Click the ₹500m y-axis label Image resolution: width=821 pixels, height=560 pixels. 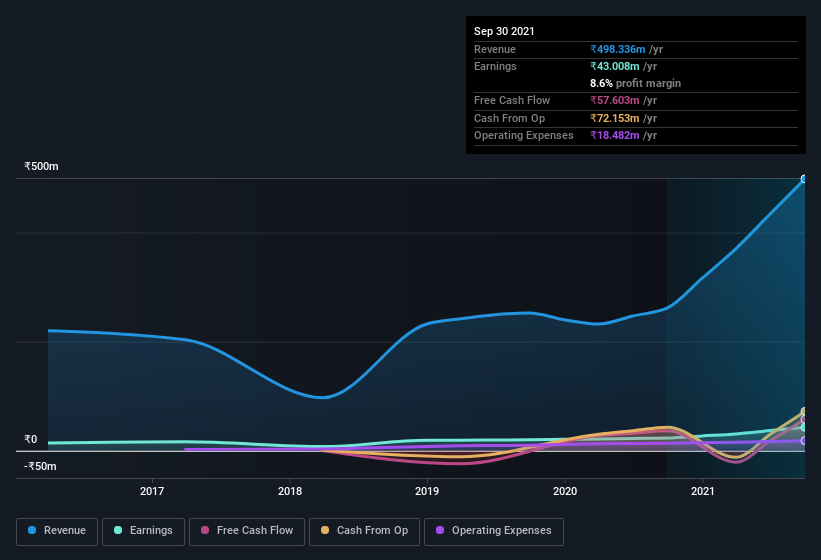click(x=41, y=166)
